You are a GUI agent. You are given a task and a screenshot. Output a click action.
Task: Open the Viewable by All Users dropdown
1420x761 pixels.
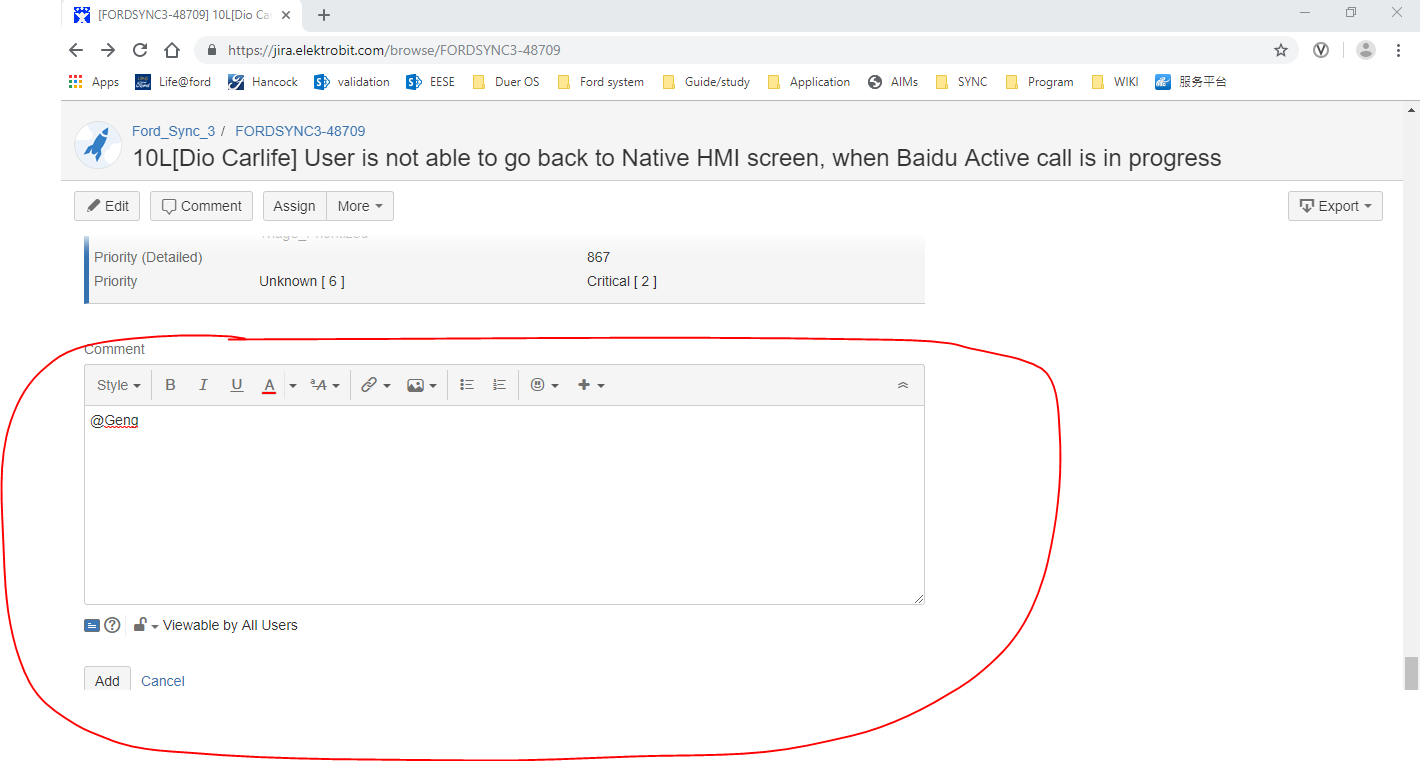[x=145, y=625]
